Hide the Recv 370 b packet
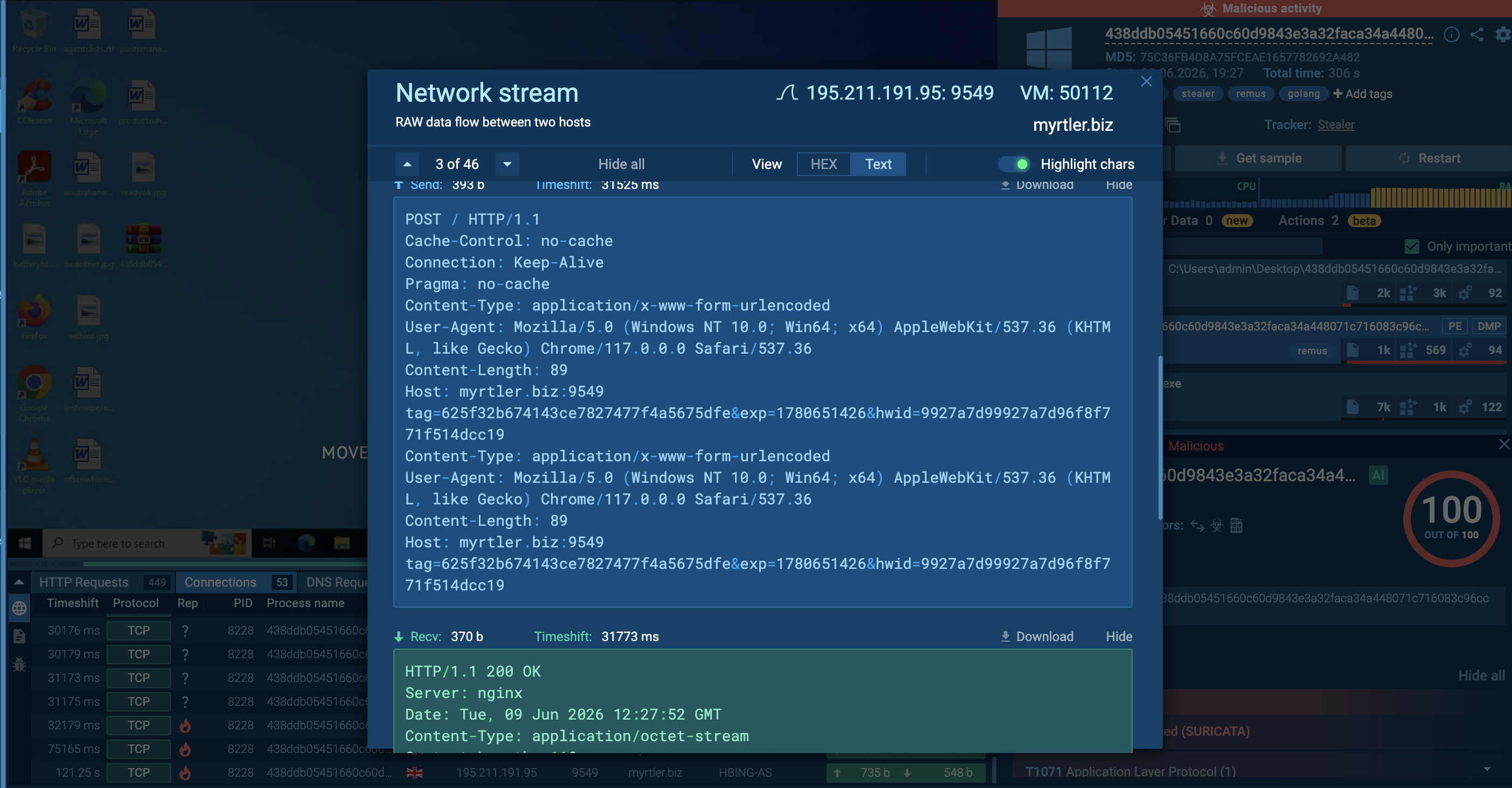This screenshot has height=788, width=1512. pyautogui.click(x=1119, y=637)
